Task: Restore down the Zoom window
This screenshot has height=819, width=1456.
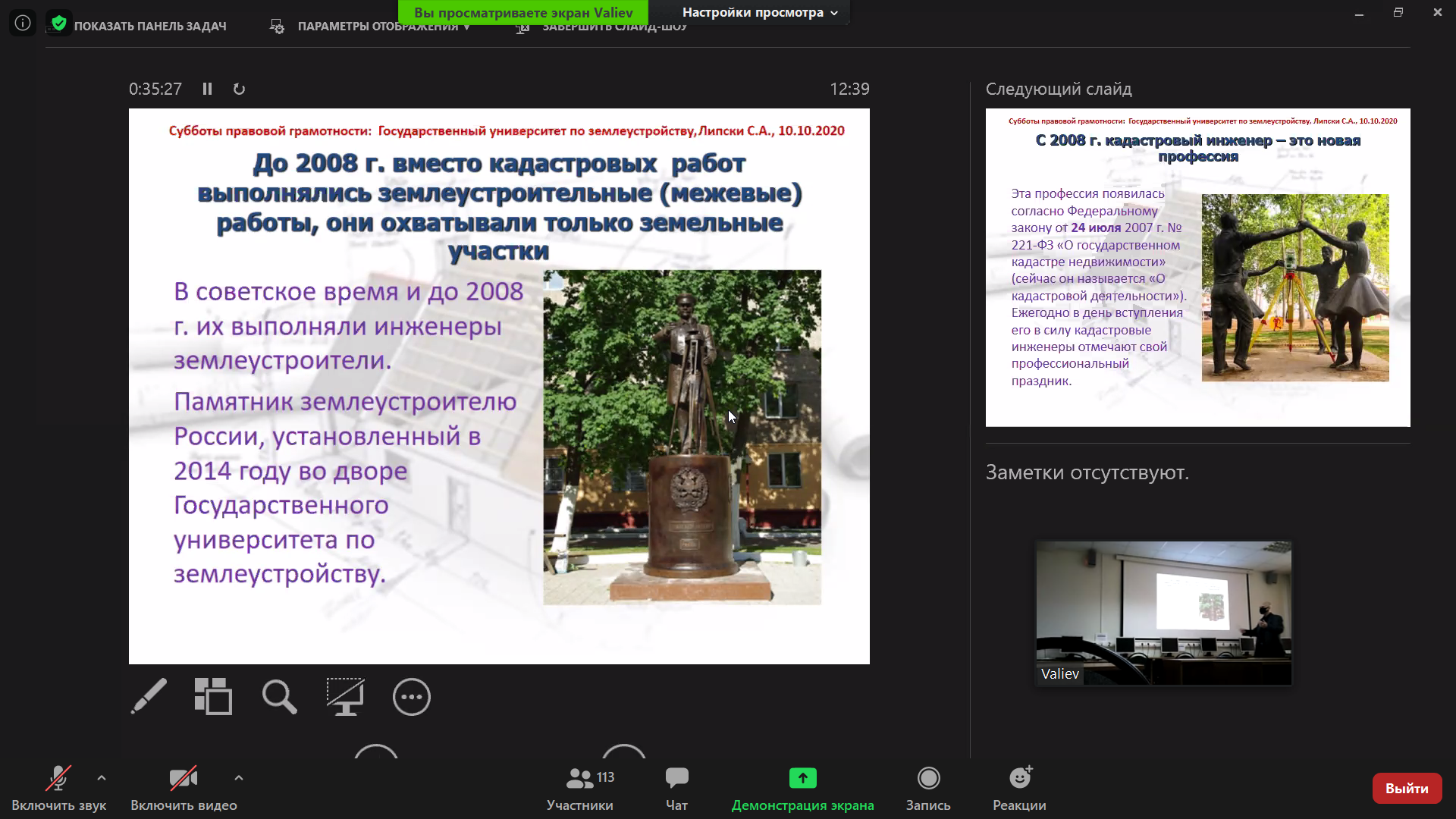Action: 1398,13
